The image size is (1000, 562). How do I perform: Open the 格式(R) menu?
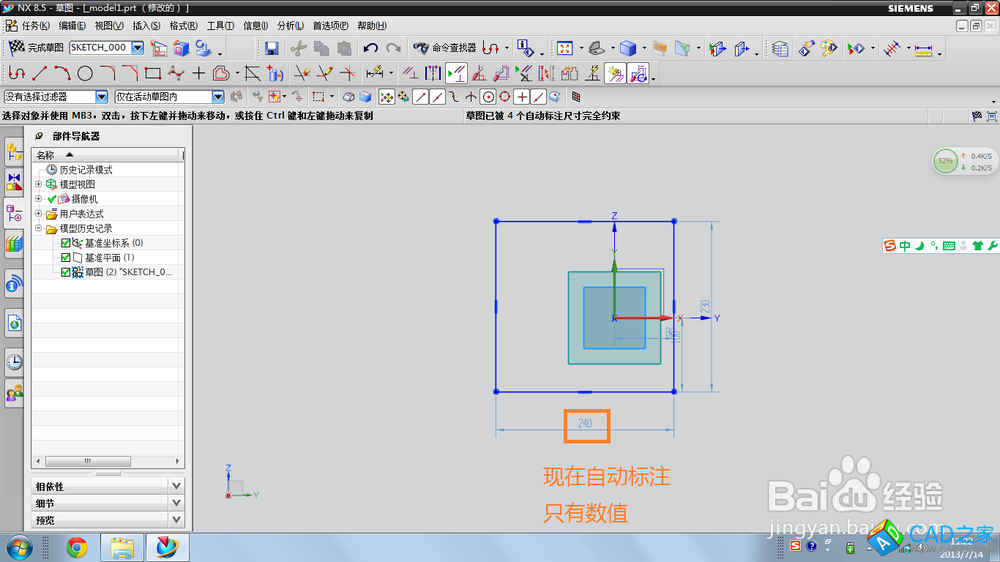click(184, 26)
